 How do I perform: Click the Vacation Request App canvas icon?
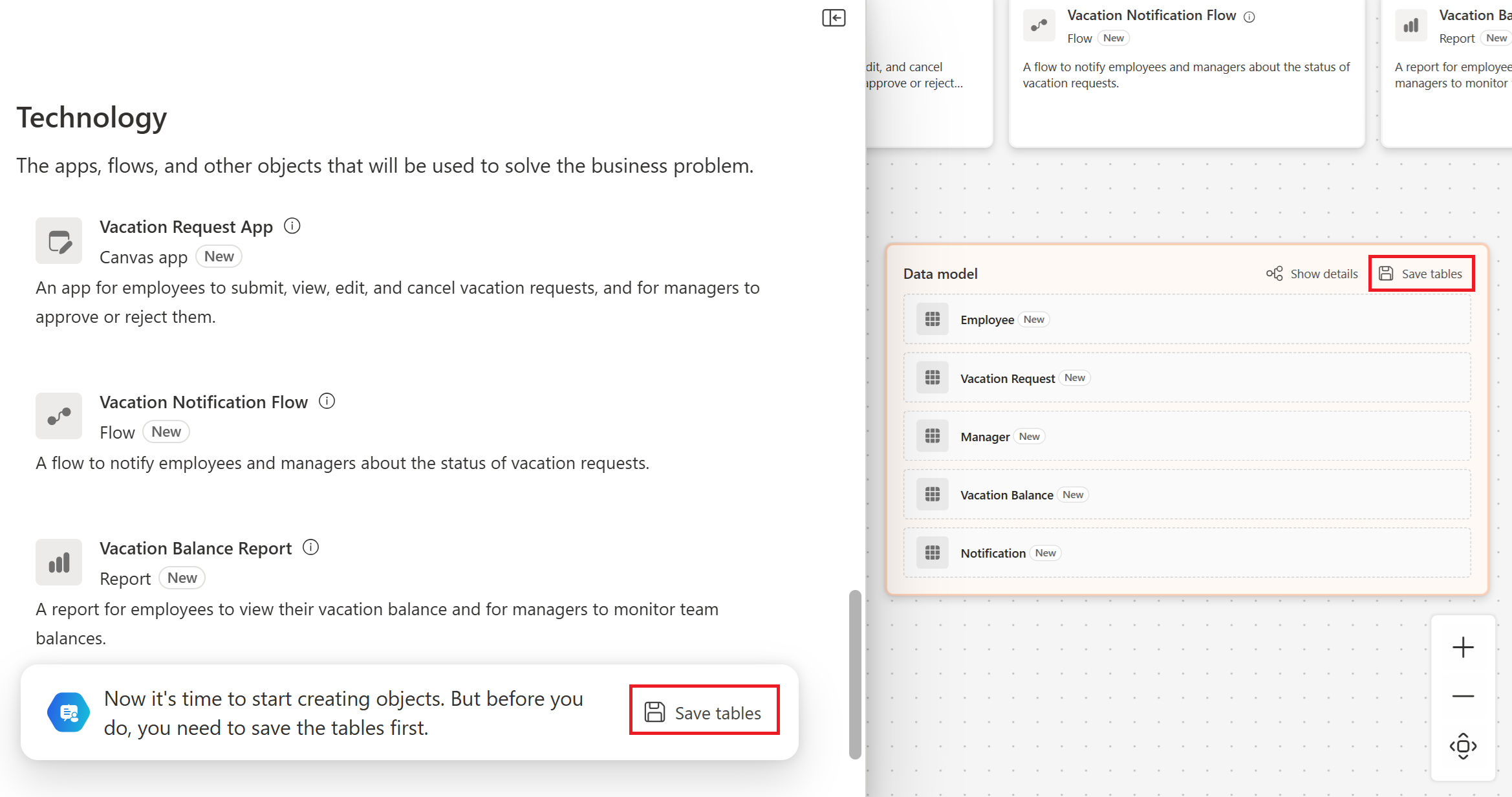59,241
